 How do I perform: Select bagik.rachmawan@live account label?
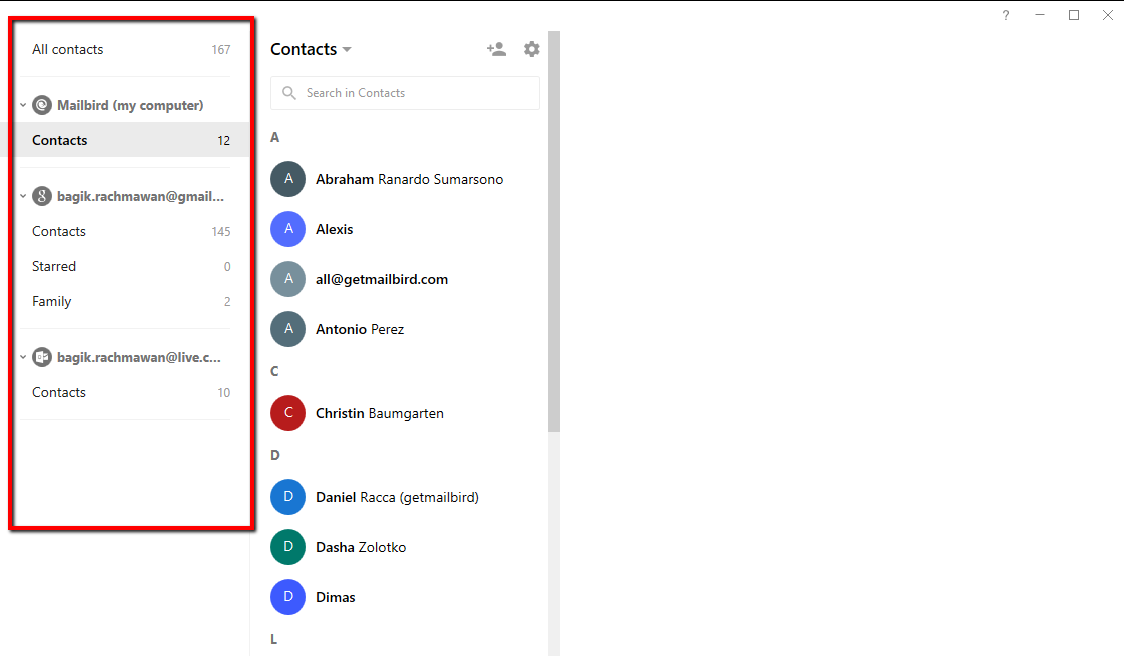[x=139, y=357]
